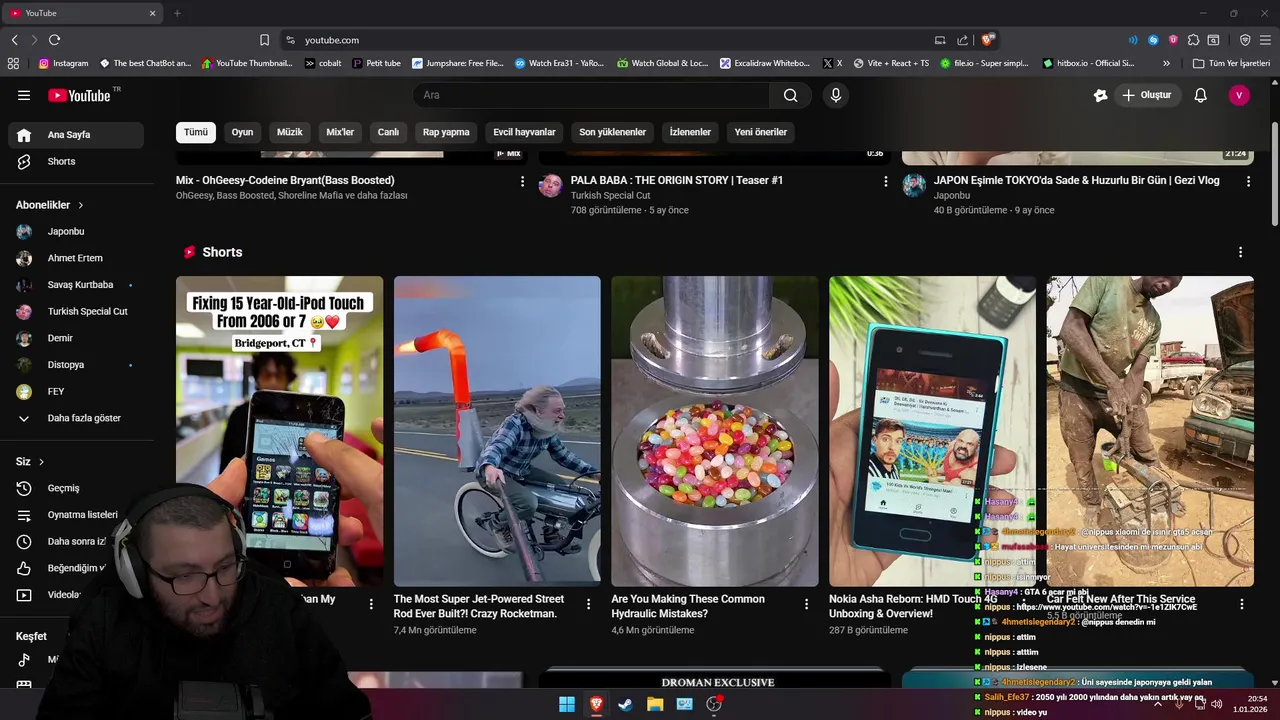Open the YouTube hamburger guide menu
The width and height of the screenshot is (1280, 720).
click(24, 95)
